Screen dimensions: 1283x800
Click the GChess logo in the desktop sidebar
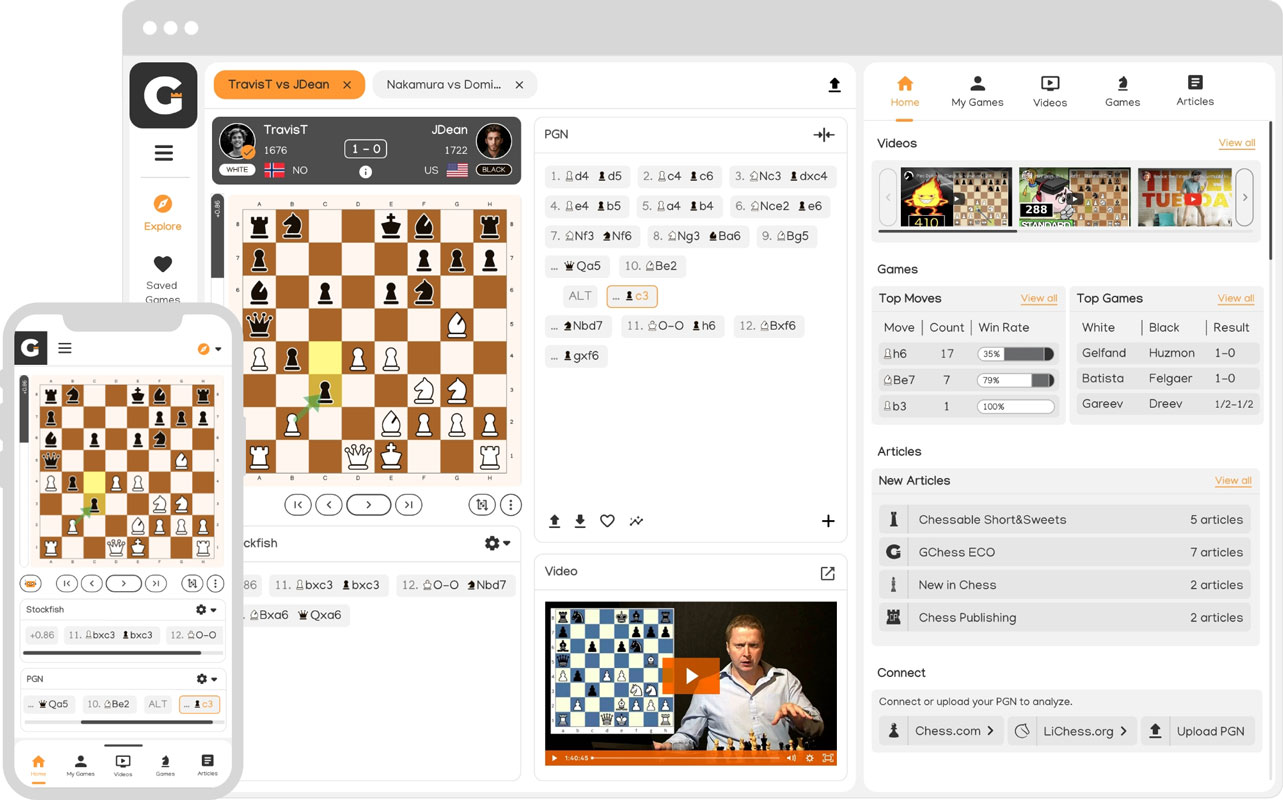coord(163,96)
